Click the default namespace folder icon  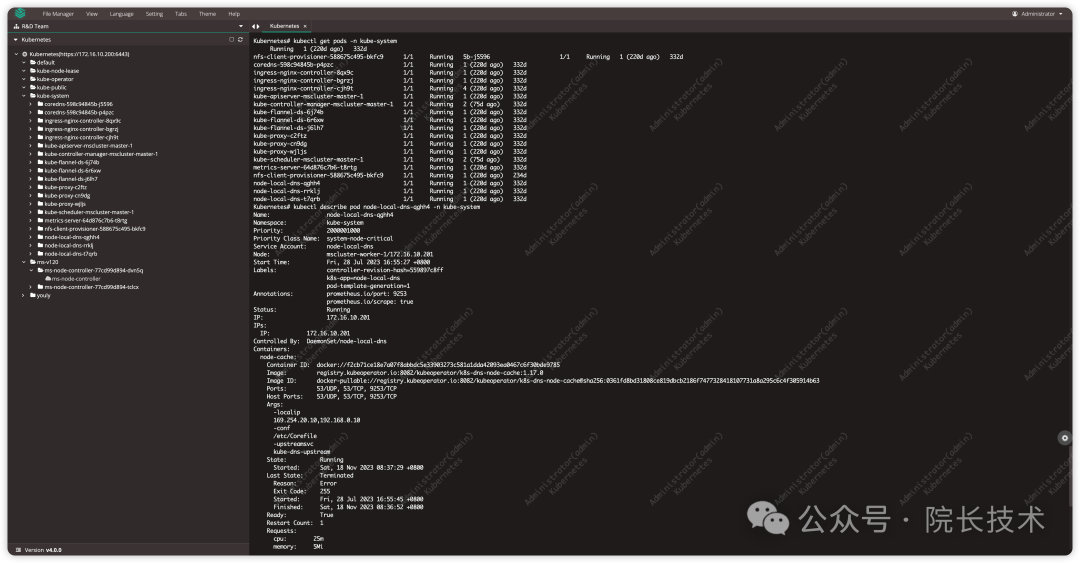32,62
